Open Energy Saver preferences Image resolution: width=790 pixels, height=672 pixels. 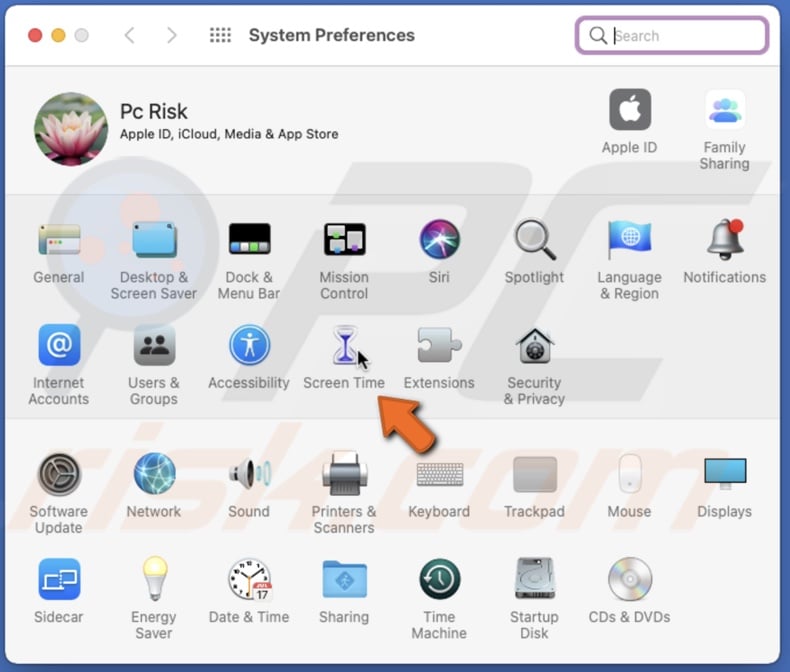[154, 581]
